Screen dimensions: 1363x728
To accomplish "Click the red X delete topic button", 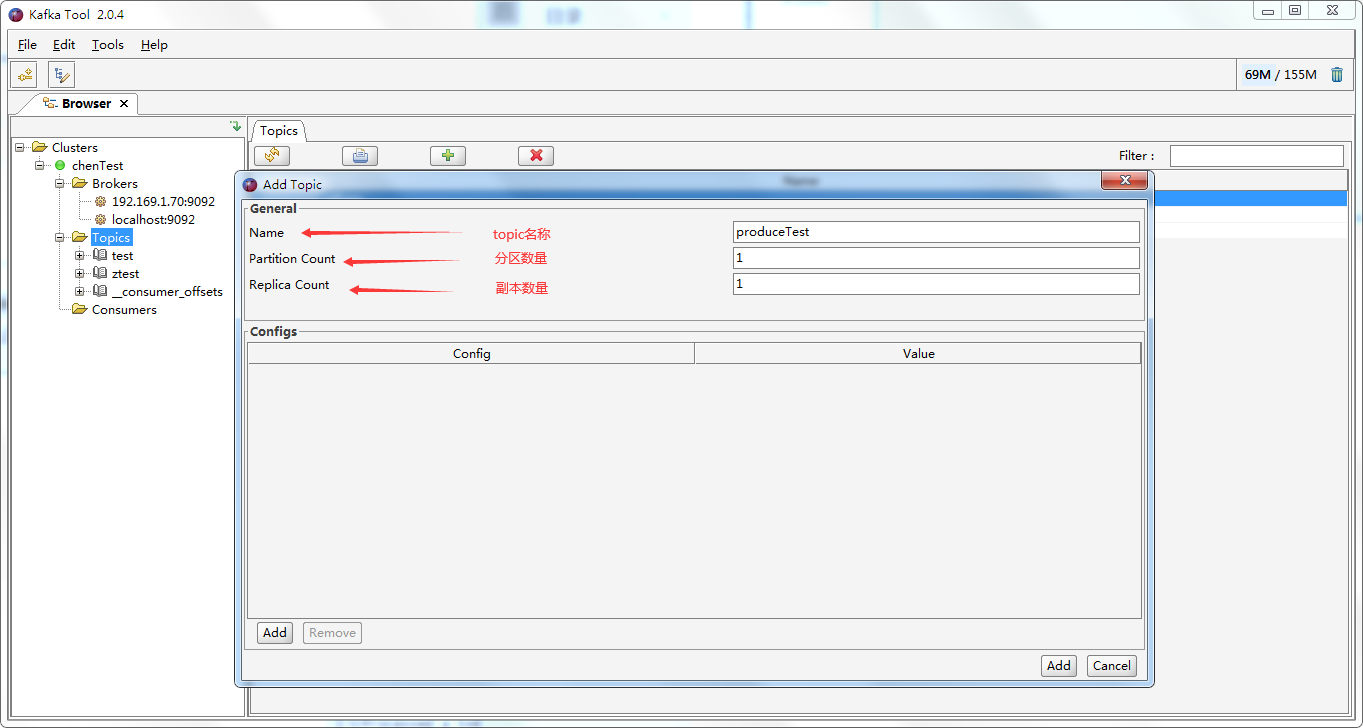I will [x=536, y=156].
